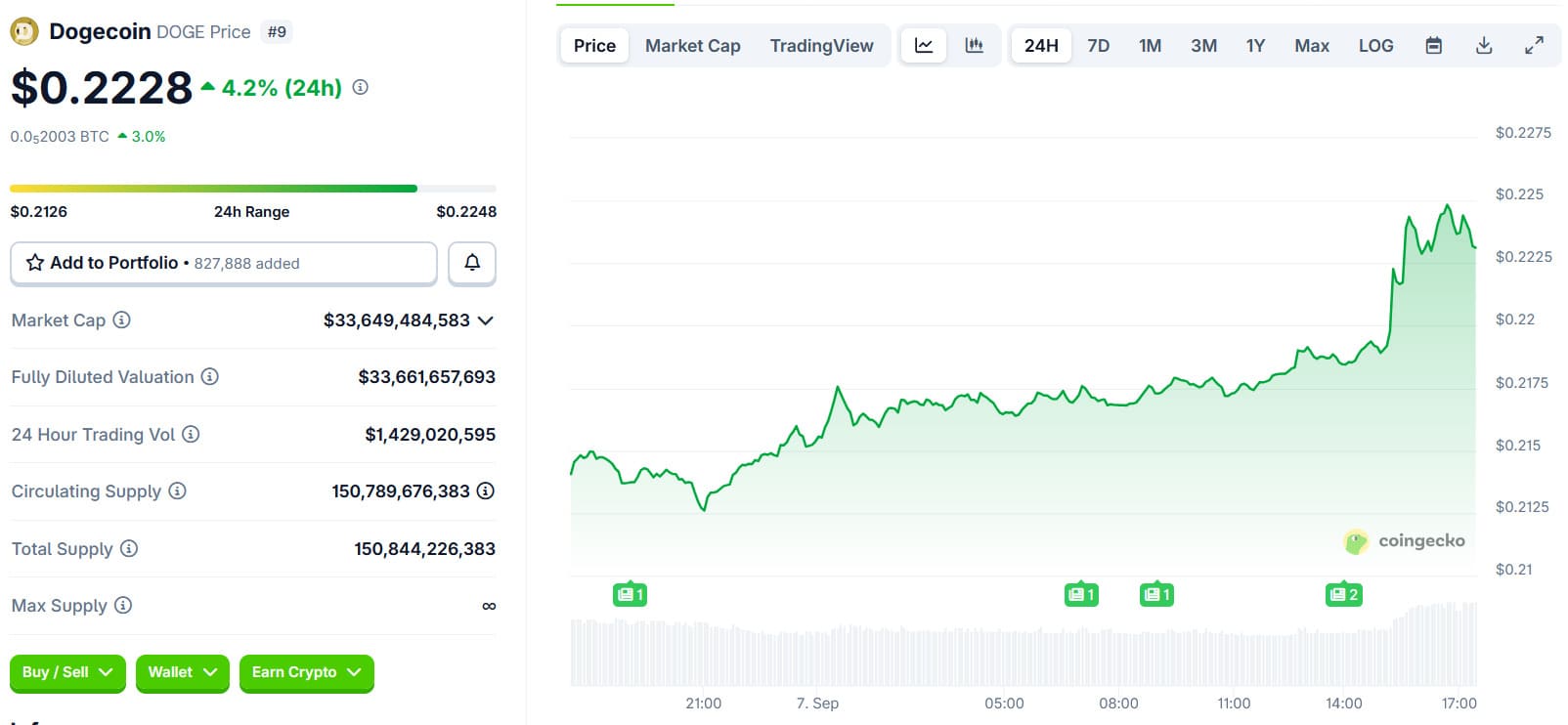
Task: Click the 0.0₅2003 BTC price text
Action: (x=60, y=137)
